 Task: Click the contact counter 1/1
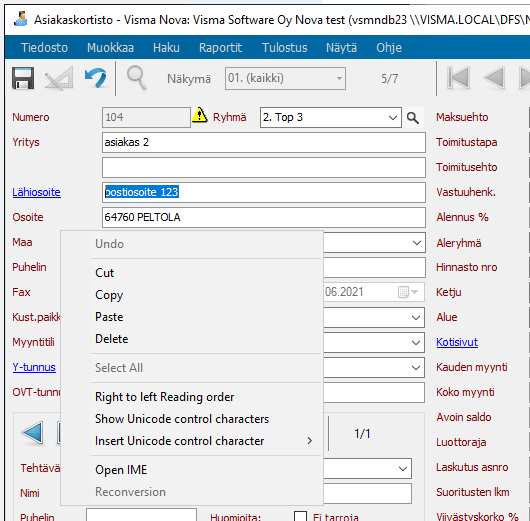pos(362,433)
